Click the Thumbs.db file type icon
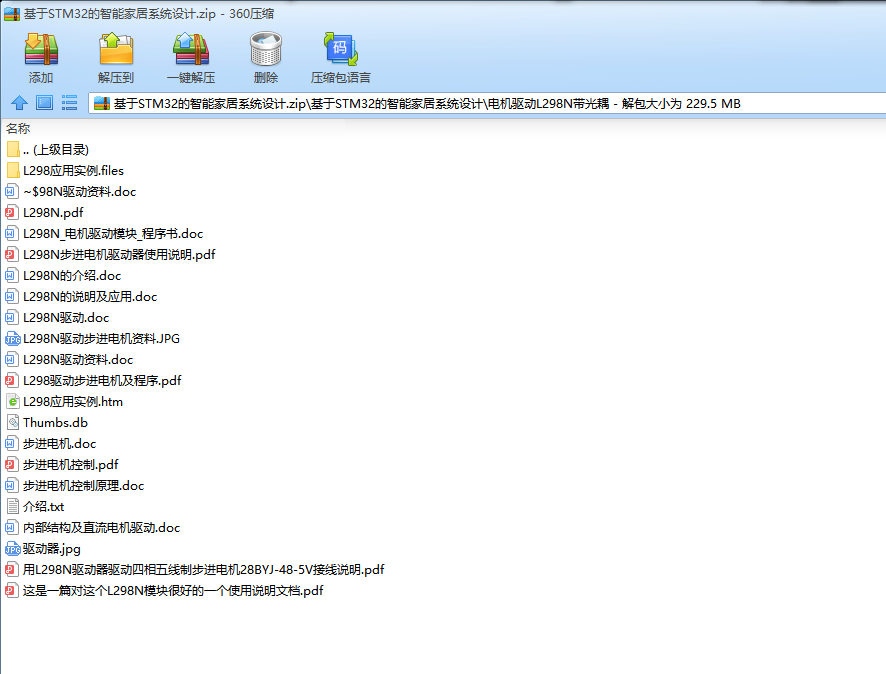Screen dimensions: 886x674 click(12, 423)
